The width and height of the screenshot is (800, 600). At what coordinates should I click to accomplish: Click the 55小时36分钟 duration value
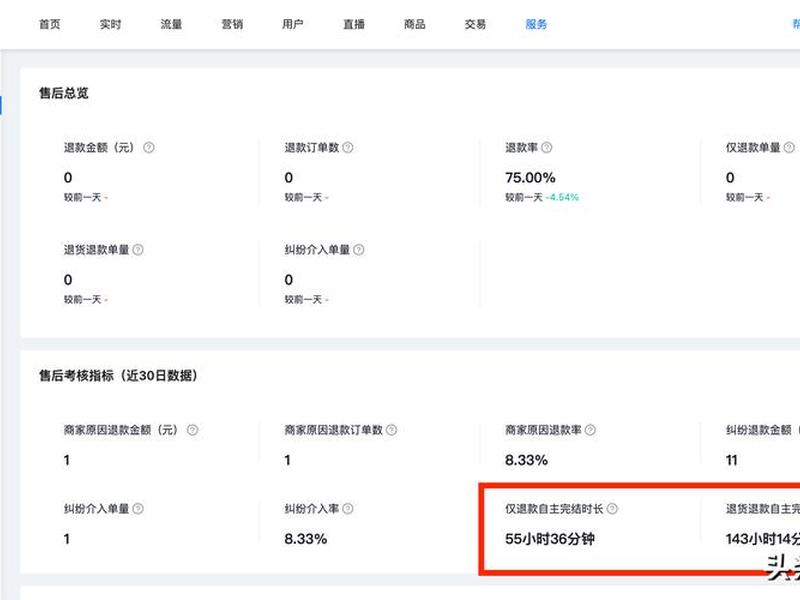(x=550, y=539)
